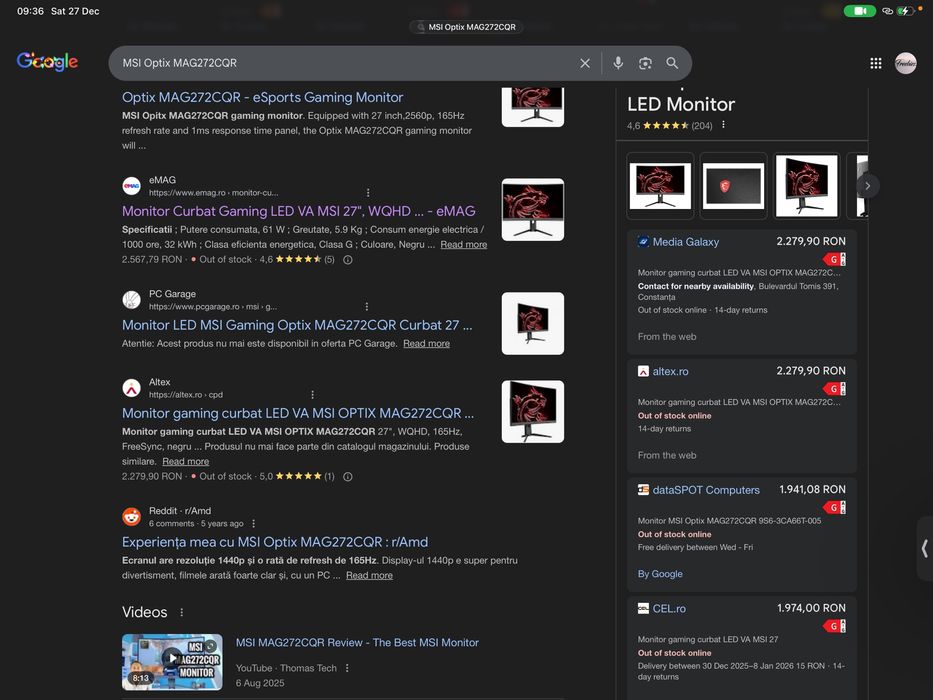The width and height of the screenshot is (933, 700).
Task: Open Altex Monitor gaming curbat link
Action: point(298,413)
